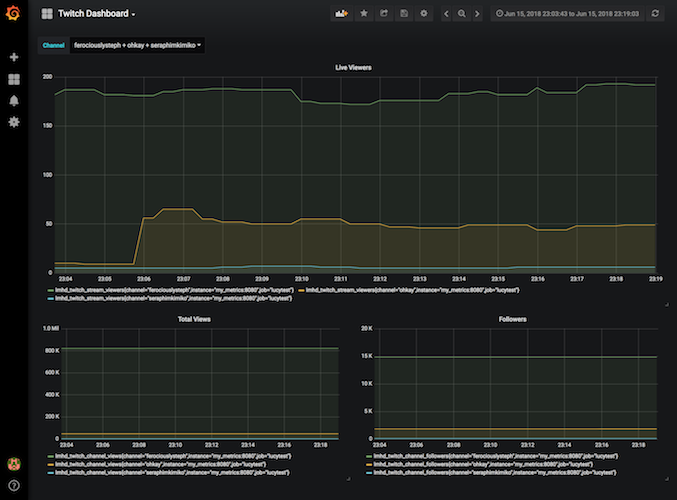Open the Total Views panel title menu
Image resolution: width=677 pixels, height=500 pixels.
pos(194,319)
